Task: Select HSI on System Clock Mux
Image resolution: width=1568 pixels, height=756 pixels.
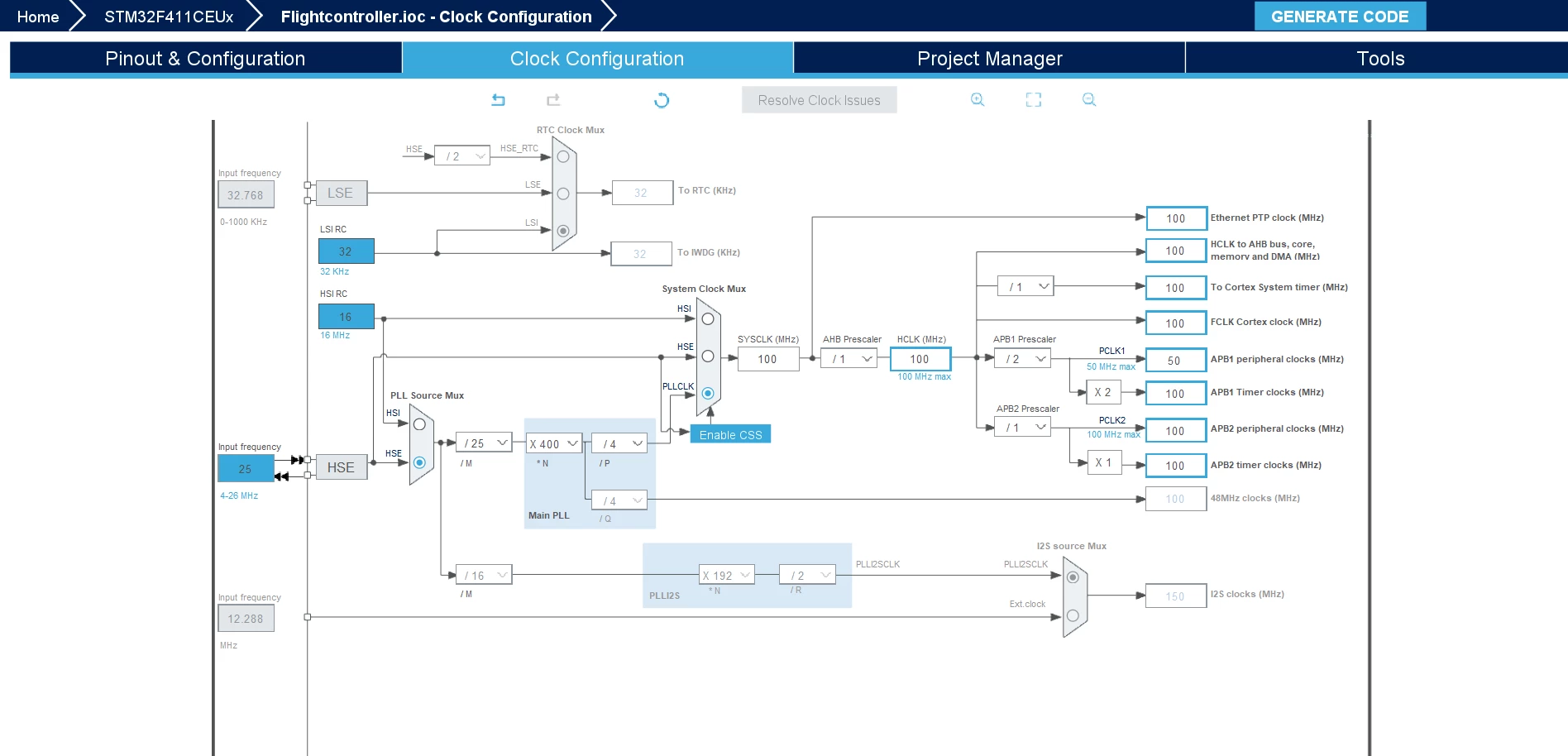Action: click(708, 318)
